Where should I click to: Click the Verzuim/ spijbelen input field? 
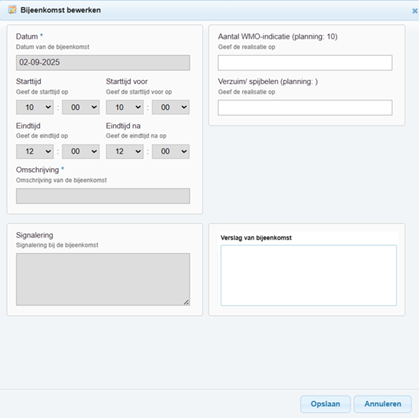[305, 108]
